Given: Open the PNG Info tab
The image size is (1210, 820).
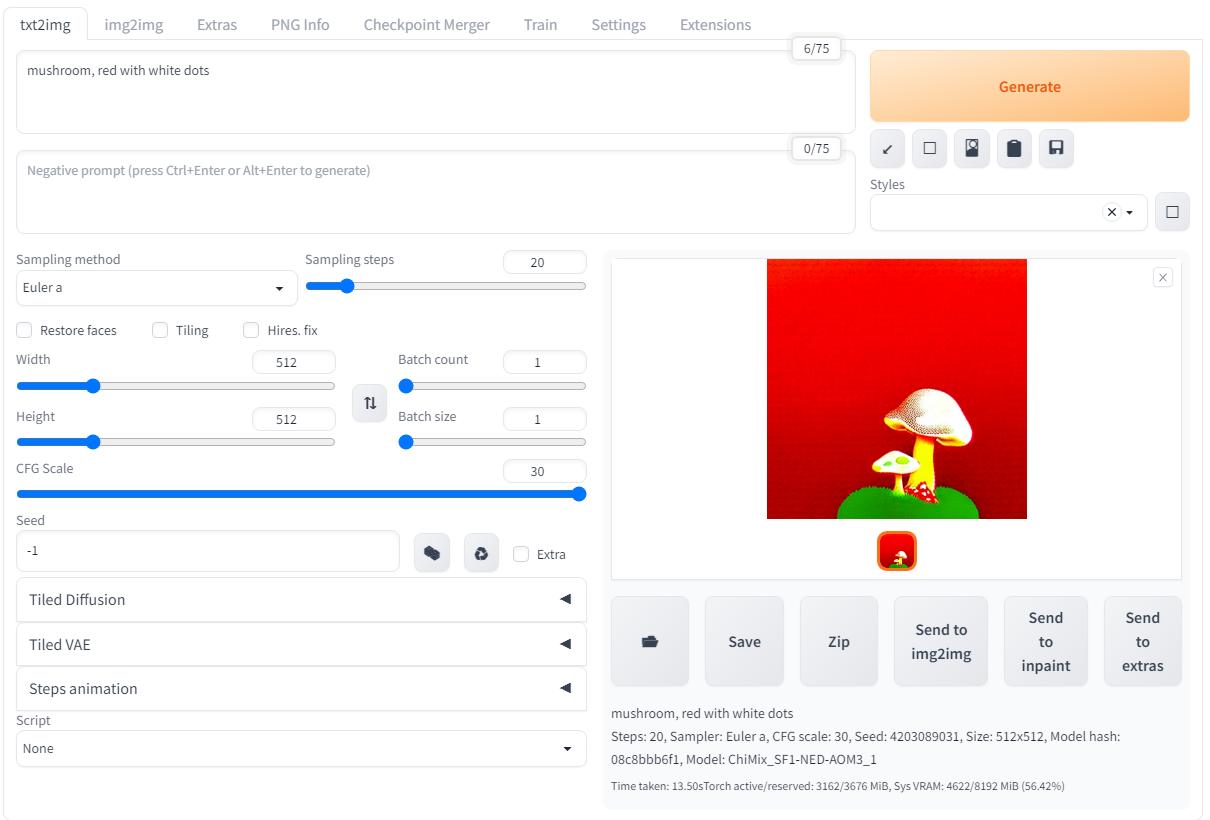Looking at the screenshot, I should tap(300, 25).
